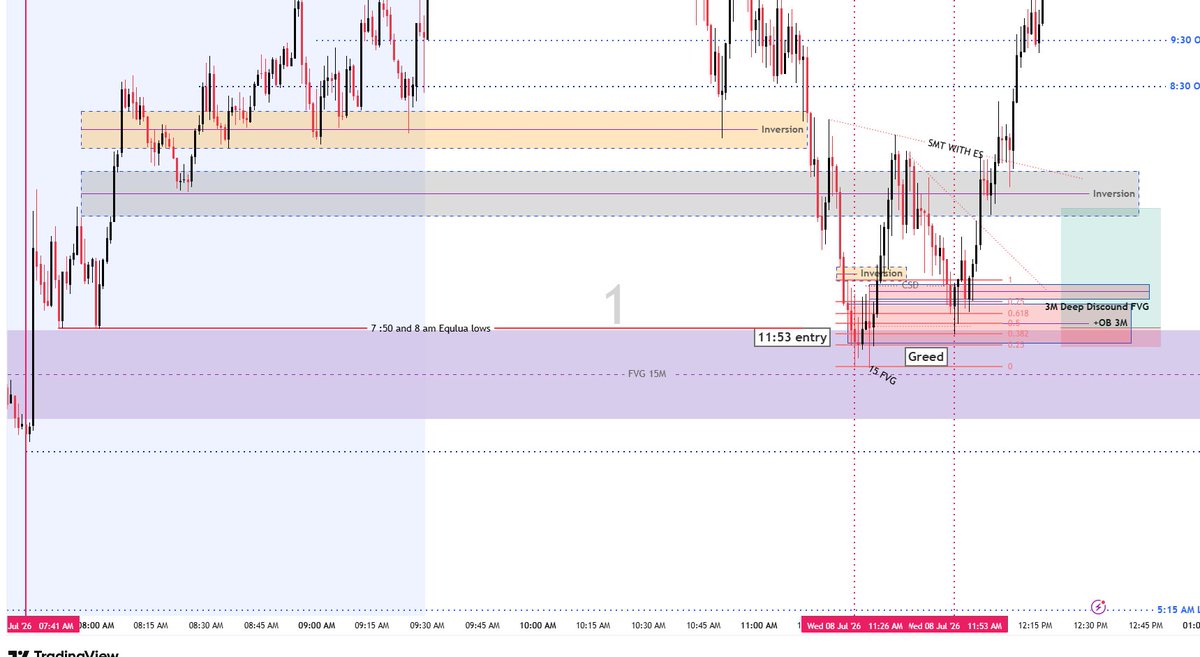1200x657 pixels.
Task: Click the 'FVG 15M' dashed line label
Action: pyautogui.click(x=646, y=374)
